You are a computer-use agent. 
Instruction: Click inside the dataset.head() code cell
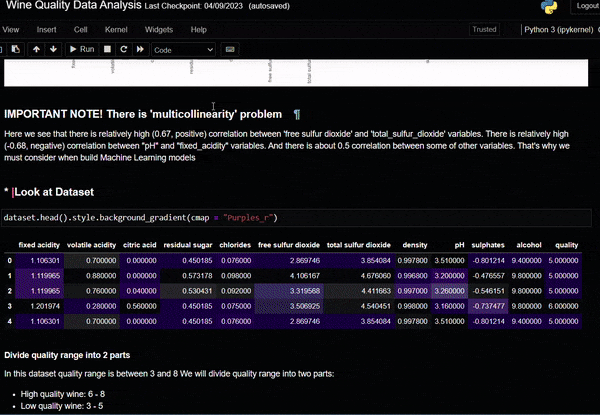click(300, 217)
